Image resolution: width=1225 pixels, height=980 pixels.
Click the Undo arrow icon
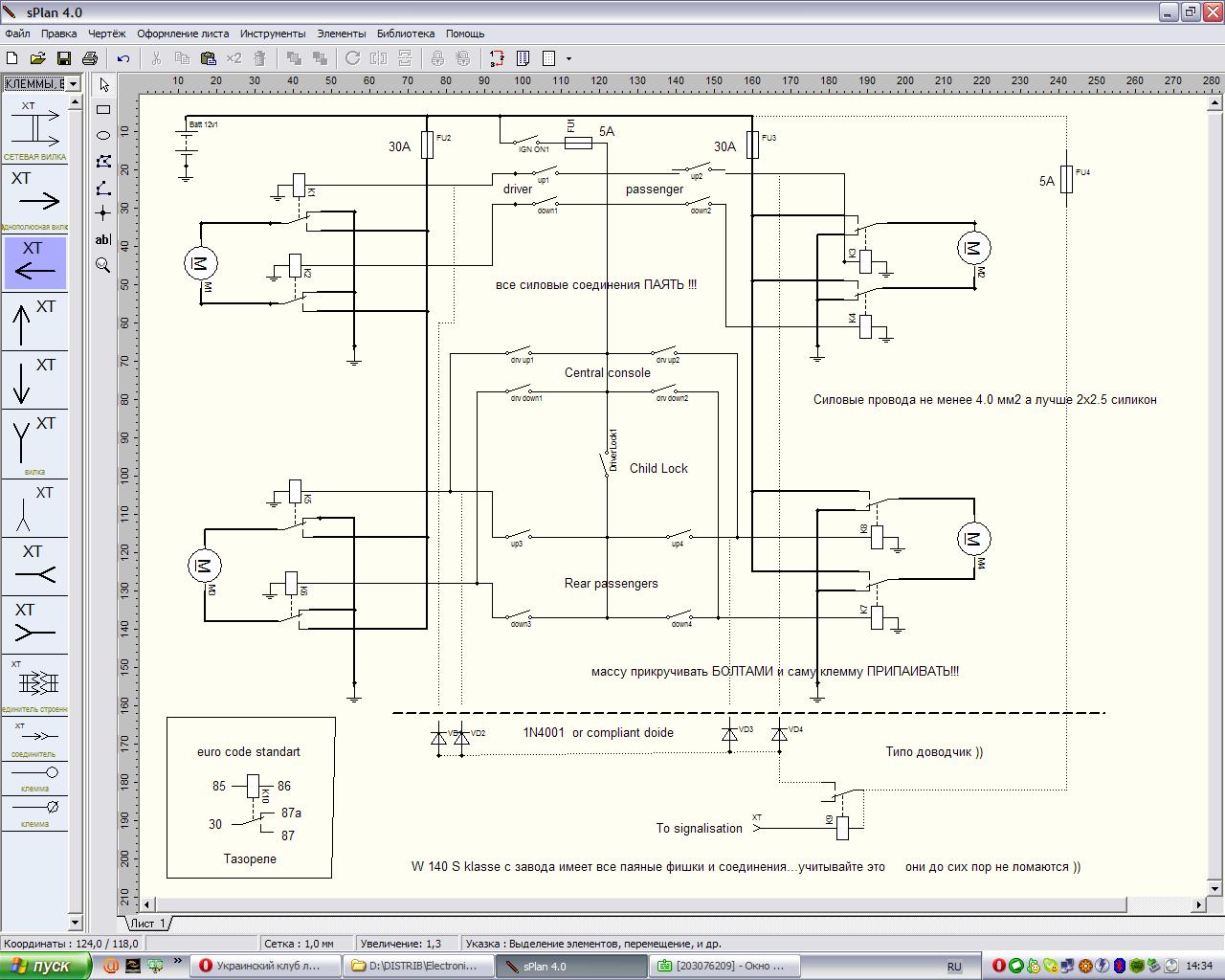[123, 58]
